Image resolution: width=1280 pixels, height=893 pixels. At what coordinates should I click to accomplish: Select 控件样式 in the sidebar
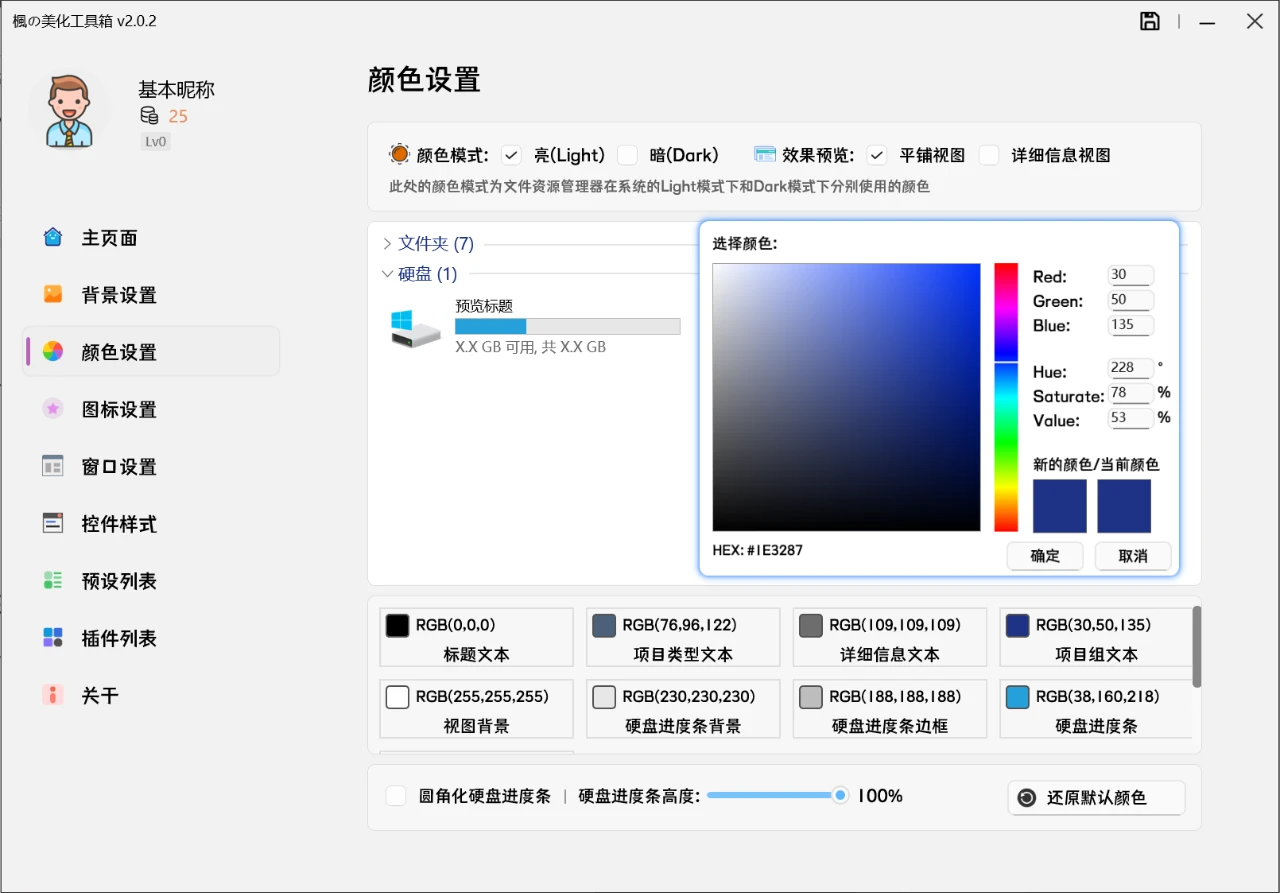[x=151, y=523]
